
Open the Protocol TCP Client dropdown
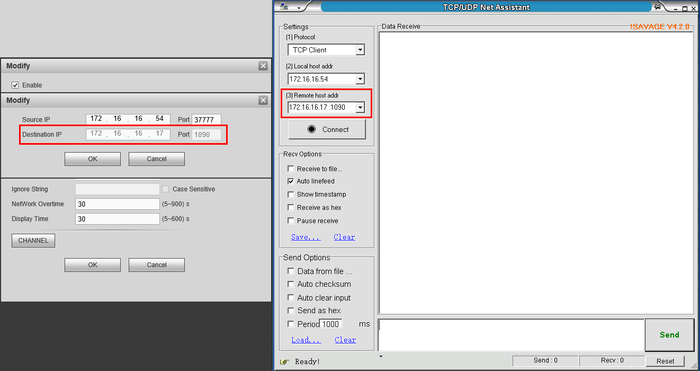click(x=360, y=50)
